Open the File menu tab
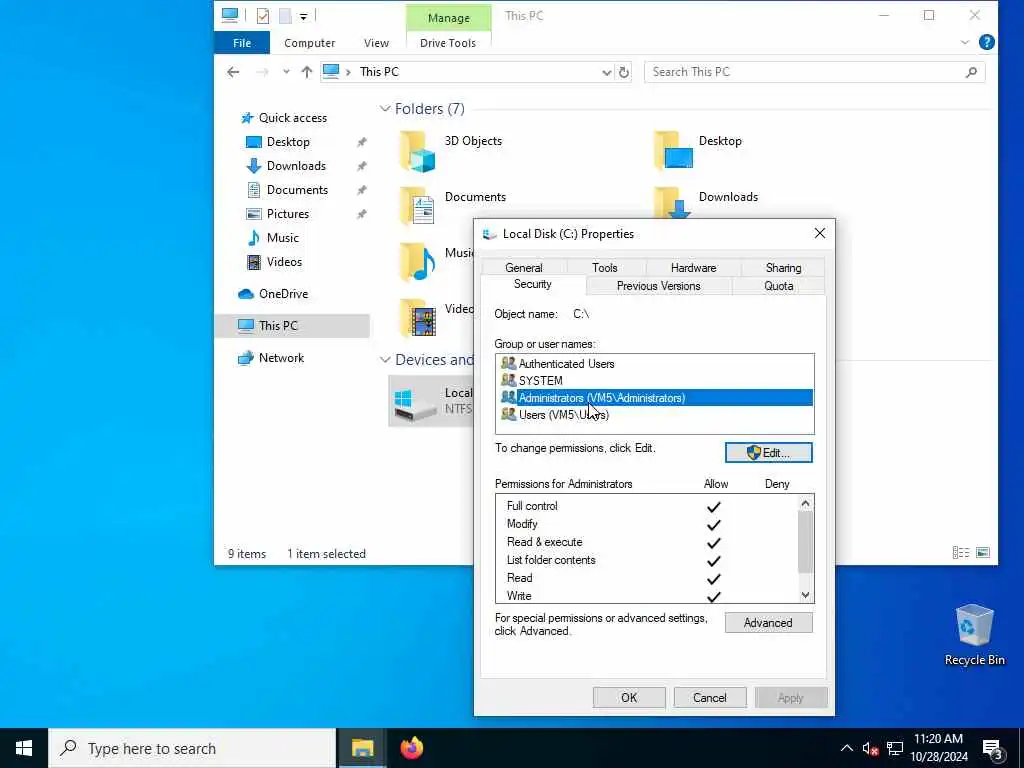Image resolution: width=1024 pixels, height=768 pixels. [x=242, y=43]
